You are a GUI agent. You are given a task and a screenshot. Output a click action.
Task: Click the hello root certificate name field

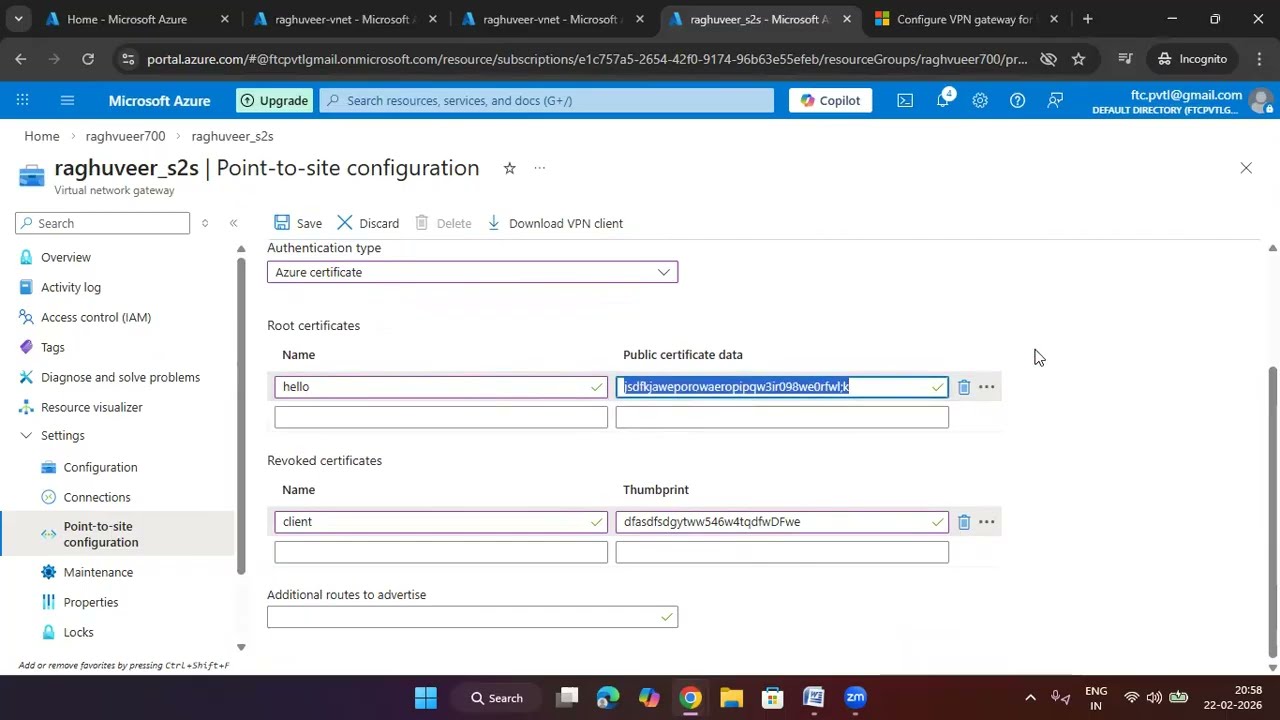(x=441, y=387)
